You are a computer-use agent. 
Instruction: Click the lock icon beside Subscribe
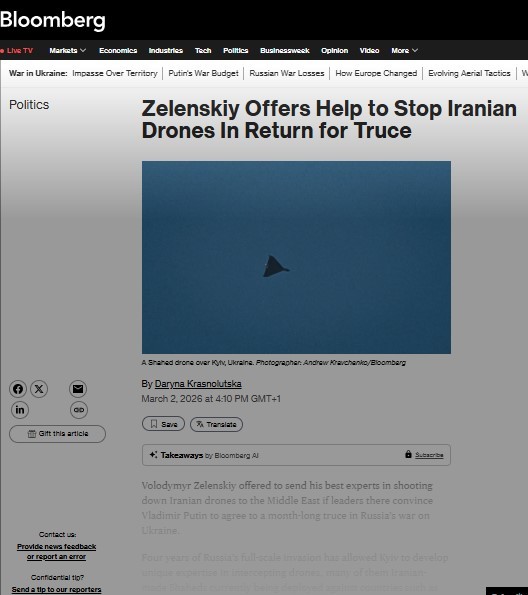click(x=408, y=454)
